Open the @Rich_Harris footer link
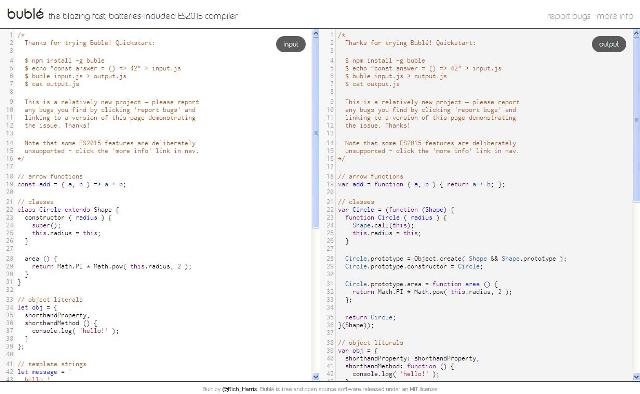The image size is (640, 394). (x=240, y=389)
